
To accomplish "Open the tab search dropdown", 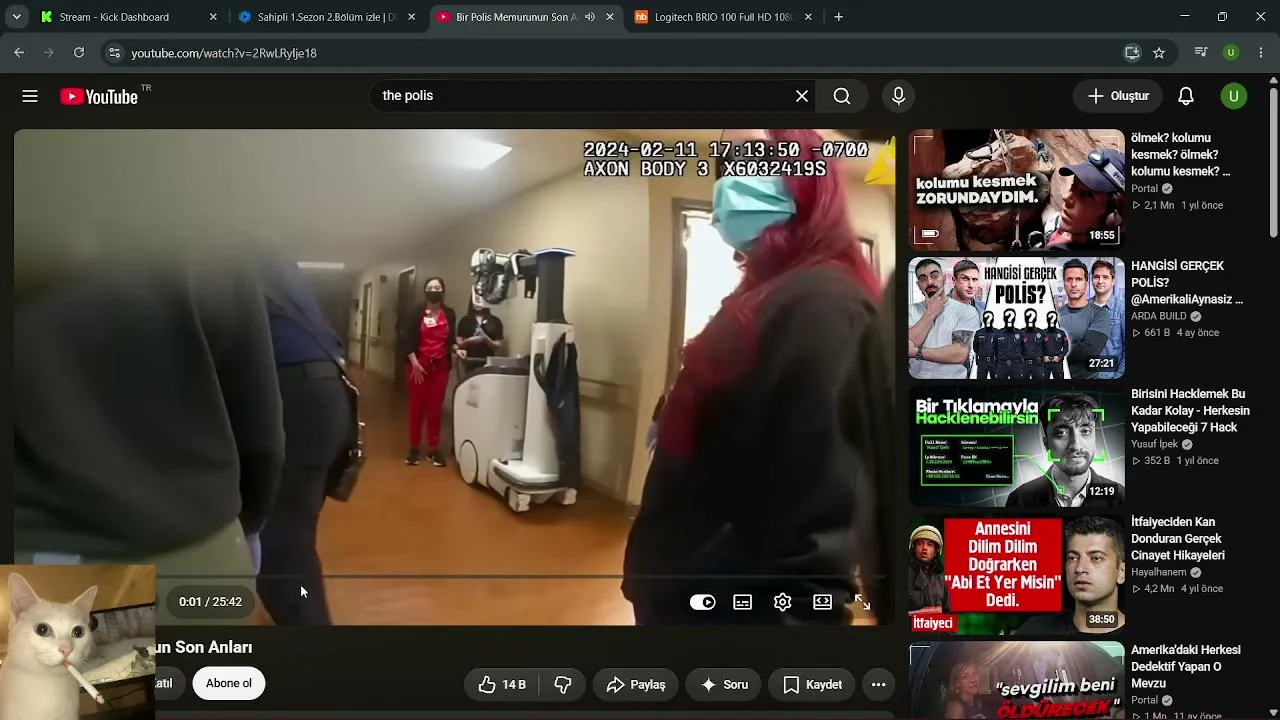I will coord(16,17).
